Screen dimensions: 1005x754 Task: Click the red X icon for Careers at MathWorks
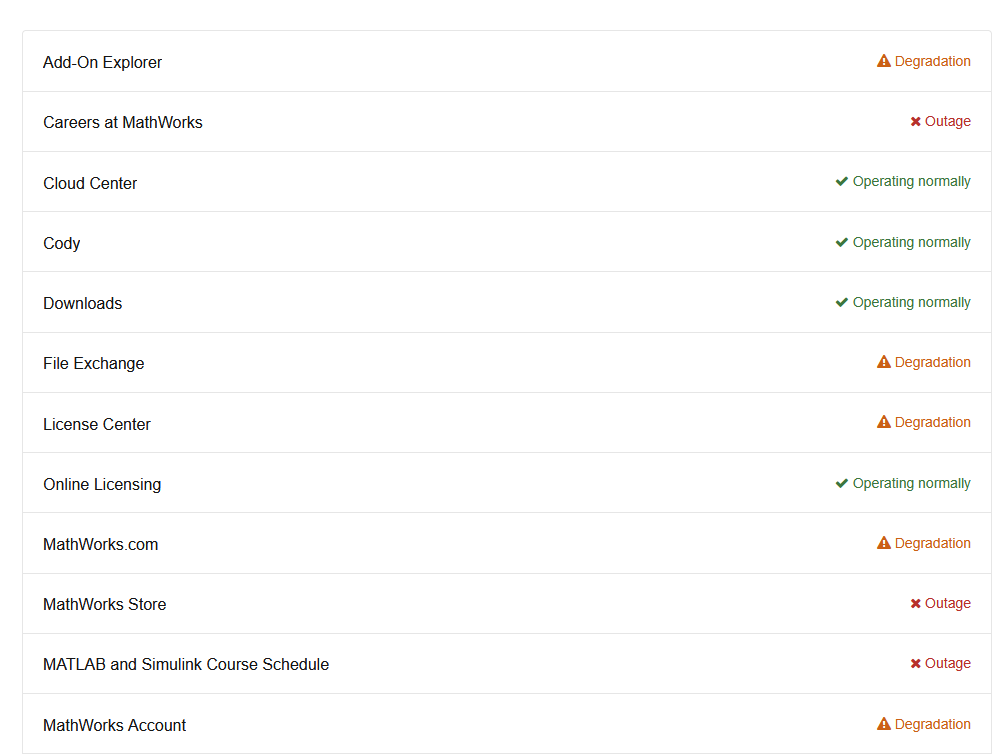pos(915,121)
